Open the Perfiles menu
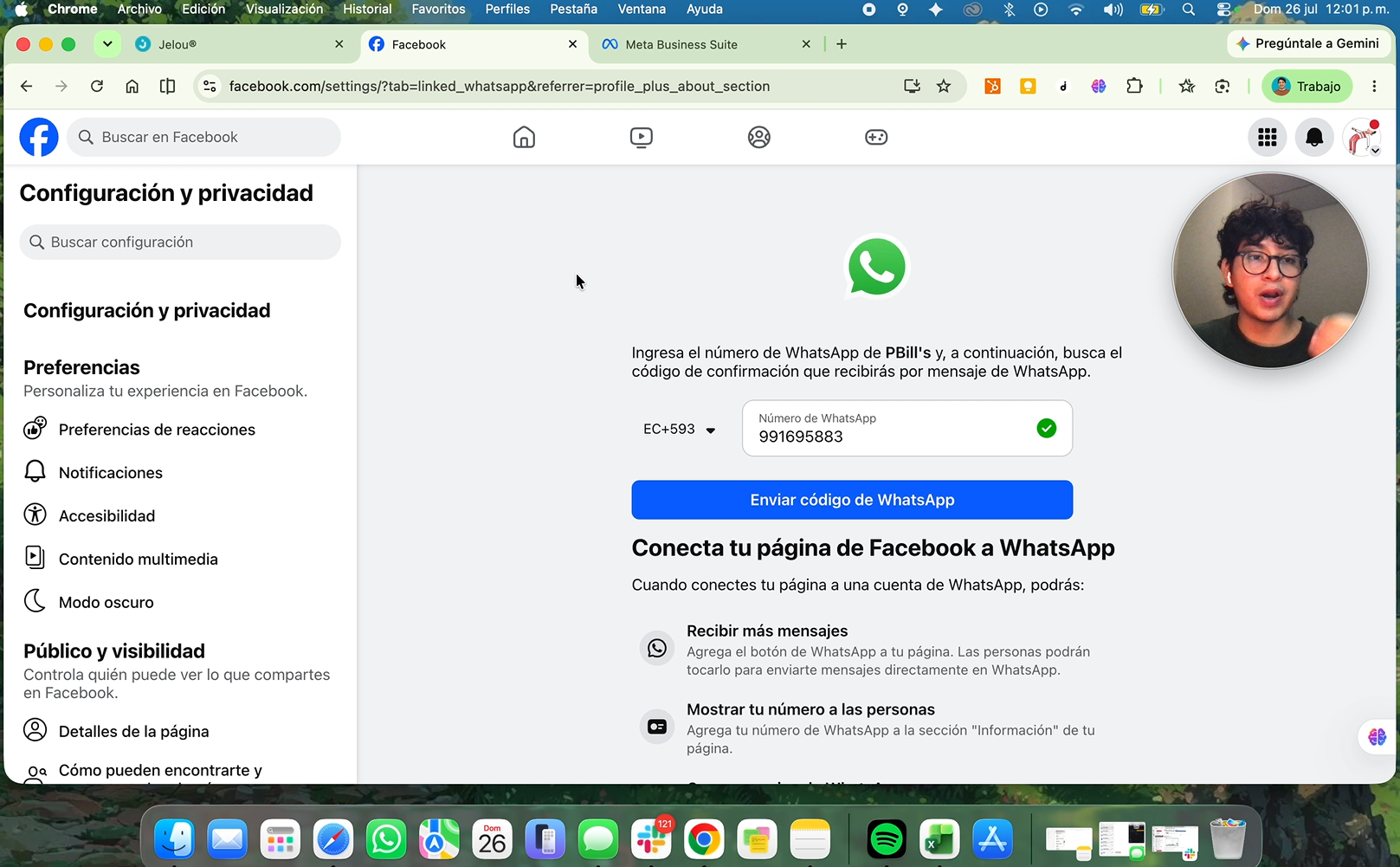This screenshot has width=1400, height=867. point(507,10)
